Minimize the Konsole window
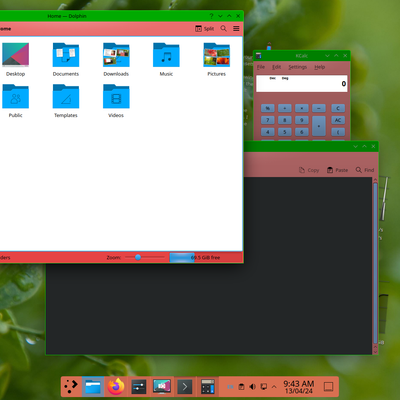Viewport: 400px width, 400px height. pos(355,146)
